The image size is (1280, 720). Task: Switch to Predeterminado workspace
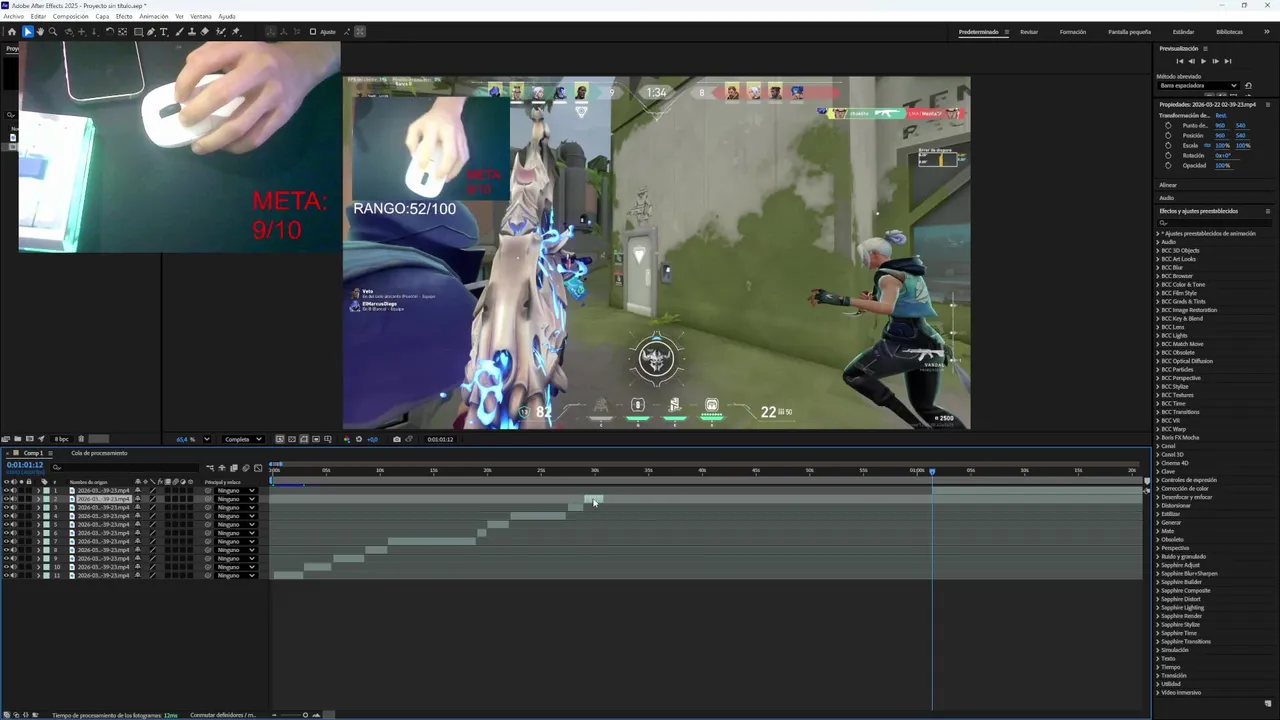click(x=979, y=32)
